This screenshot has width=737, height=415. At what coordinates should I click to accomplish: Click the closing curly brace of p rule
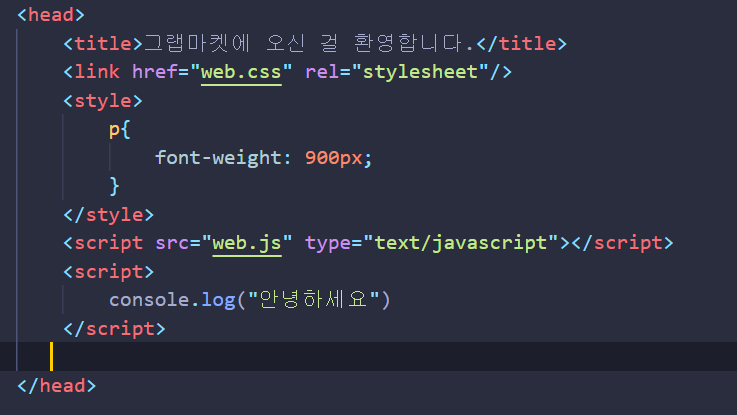point(114,186)
